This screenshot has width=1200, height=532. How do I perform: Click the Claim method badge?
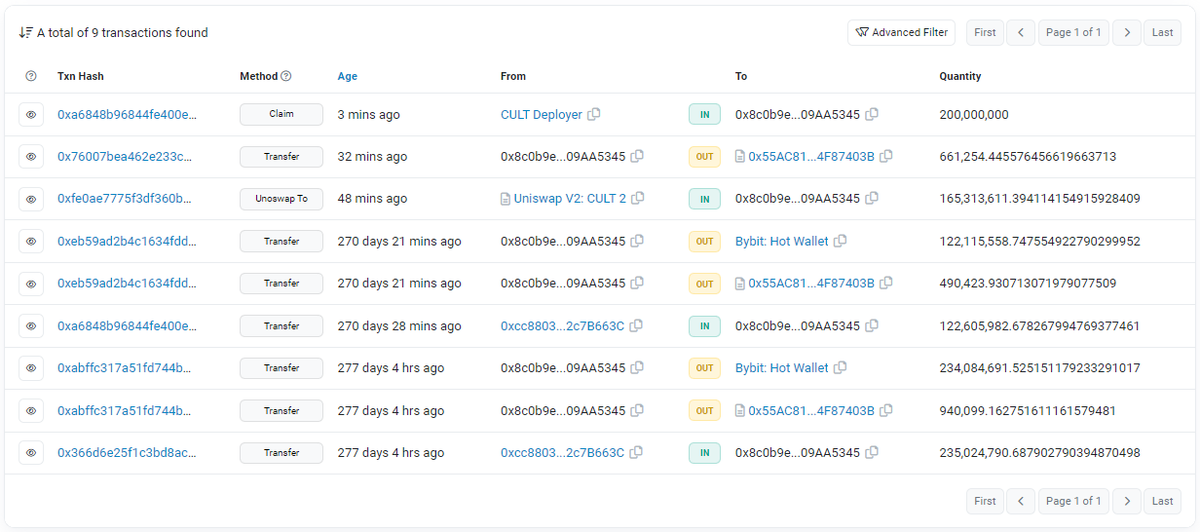click(281, 114)
